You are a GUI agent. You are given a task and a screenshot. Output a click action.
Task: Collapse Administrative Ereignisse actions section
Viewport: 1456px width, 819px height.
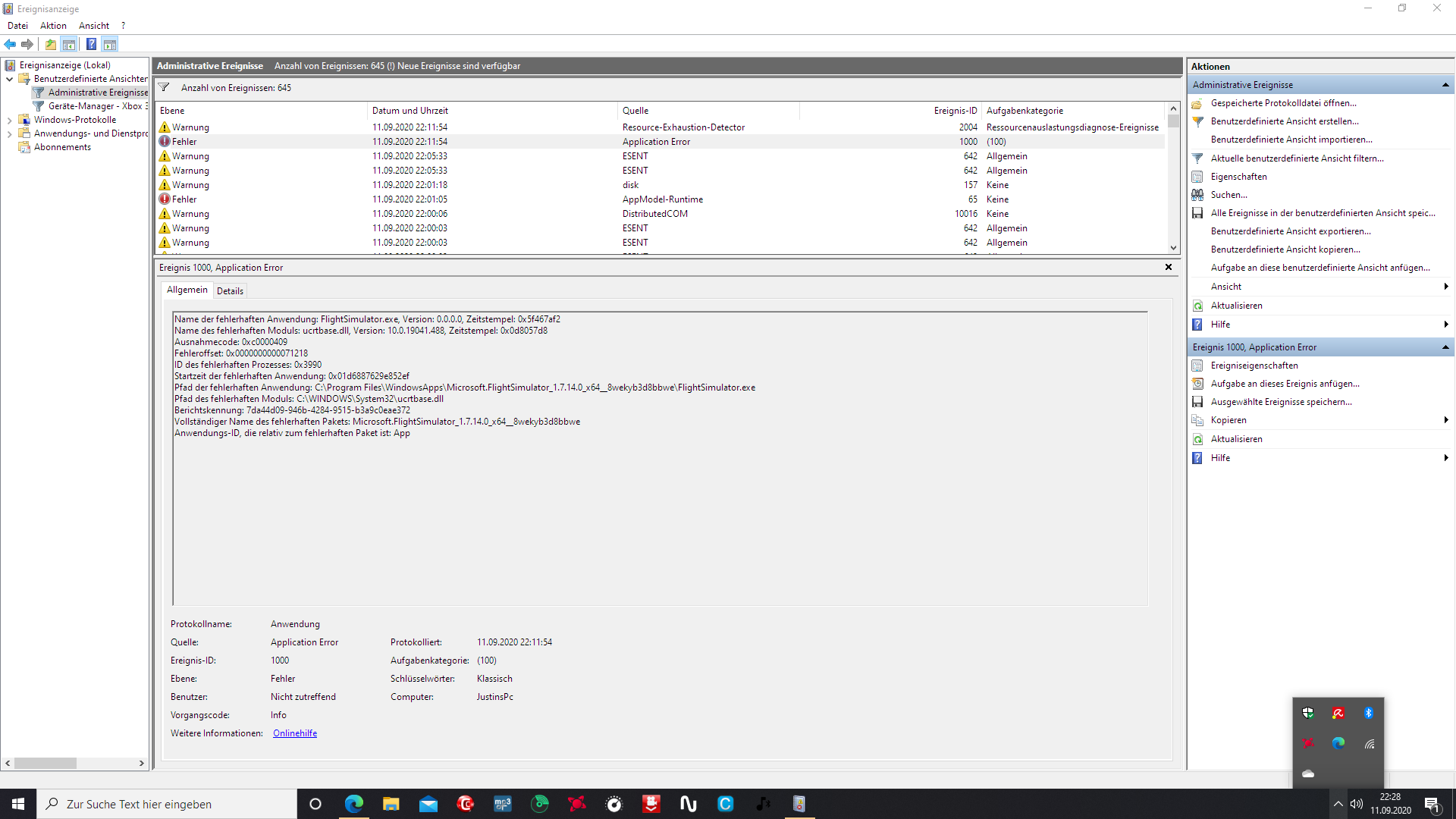point(1445,85)
